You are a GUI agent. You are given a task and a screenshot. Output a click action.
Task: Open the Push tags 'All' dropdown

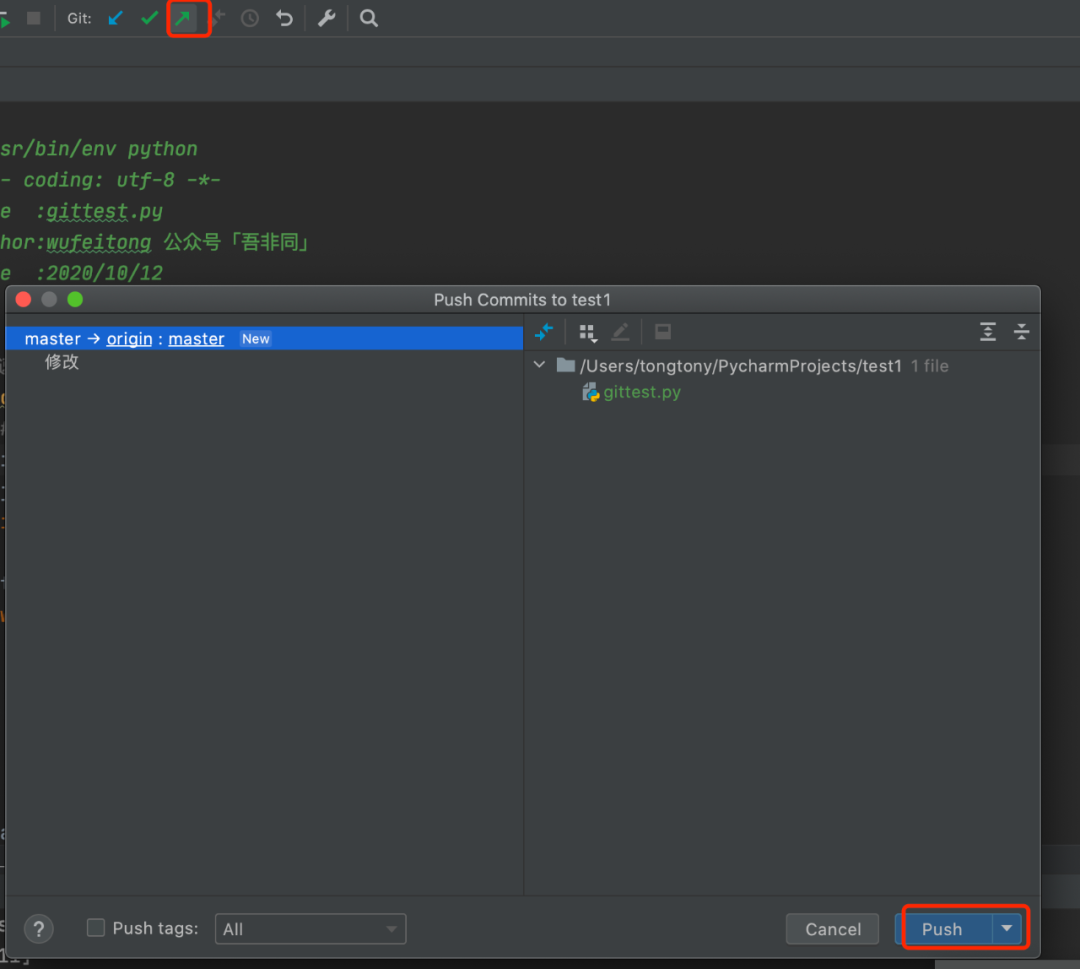point(310,929)
